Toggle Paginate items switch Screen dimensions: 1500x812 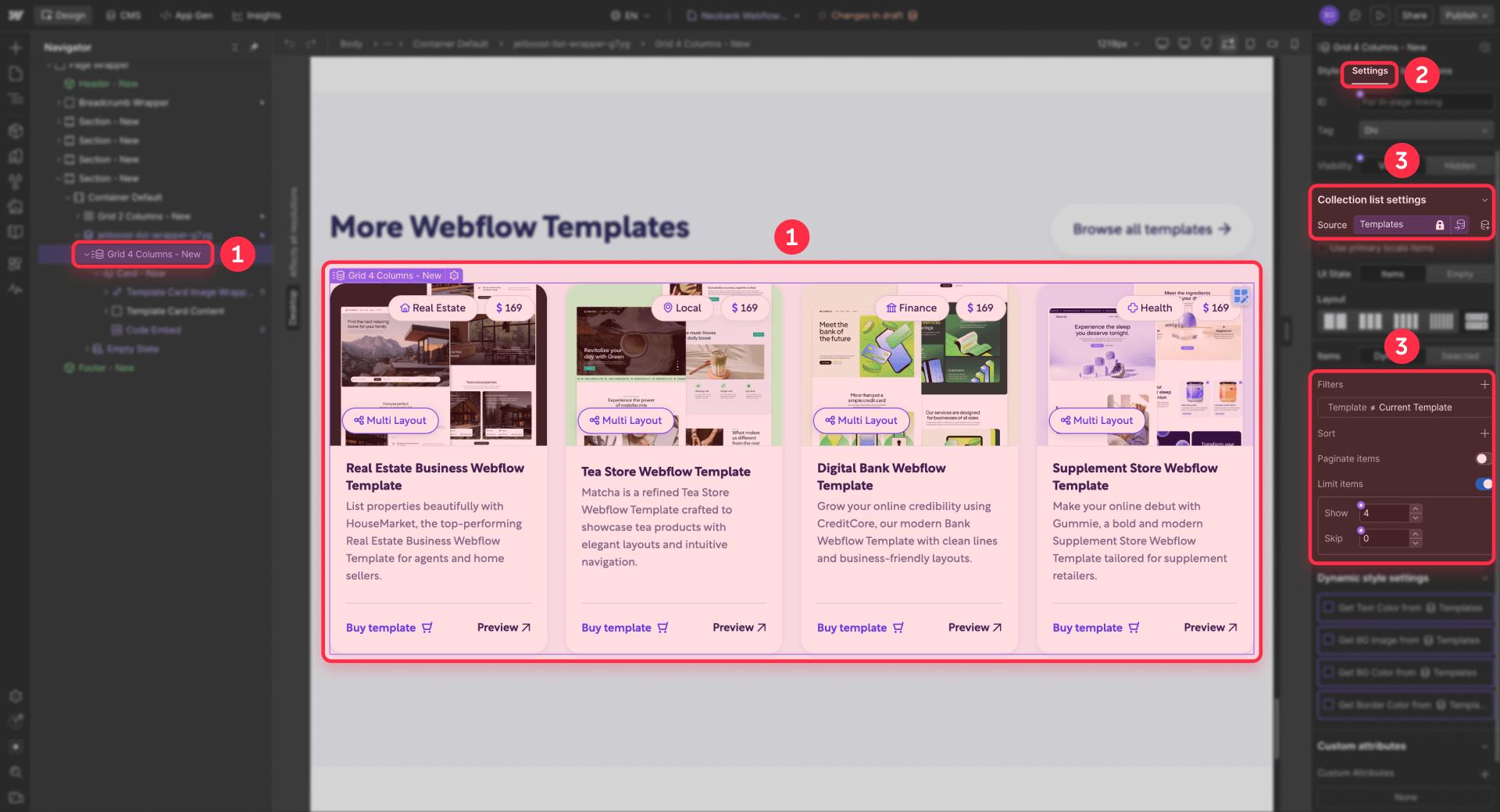click(1482, 459)
